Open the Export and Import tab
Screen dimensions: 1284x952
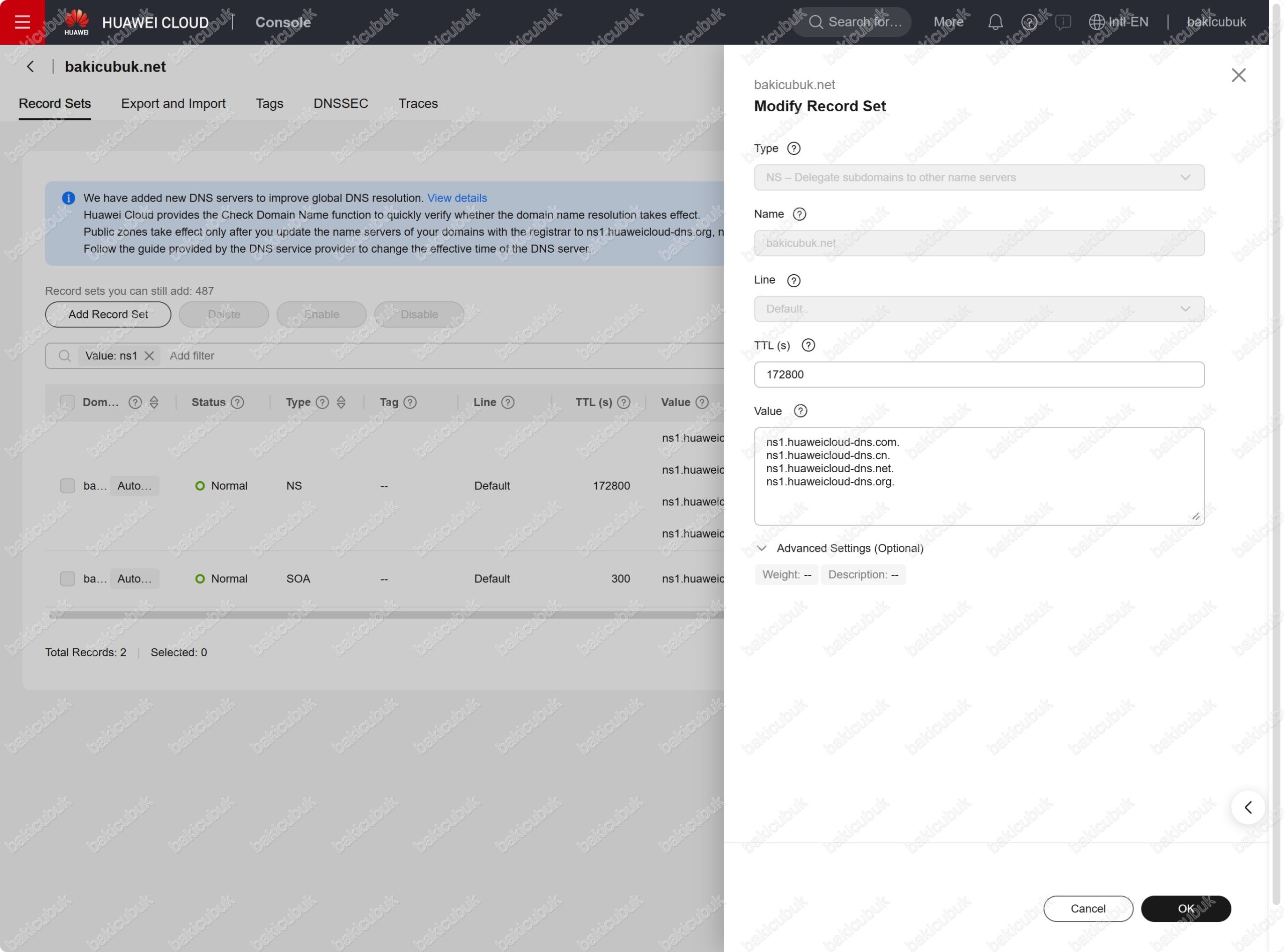pos(173,104)
